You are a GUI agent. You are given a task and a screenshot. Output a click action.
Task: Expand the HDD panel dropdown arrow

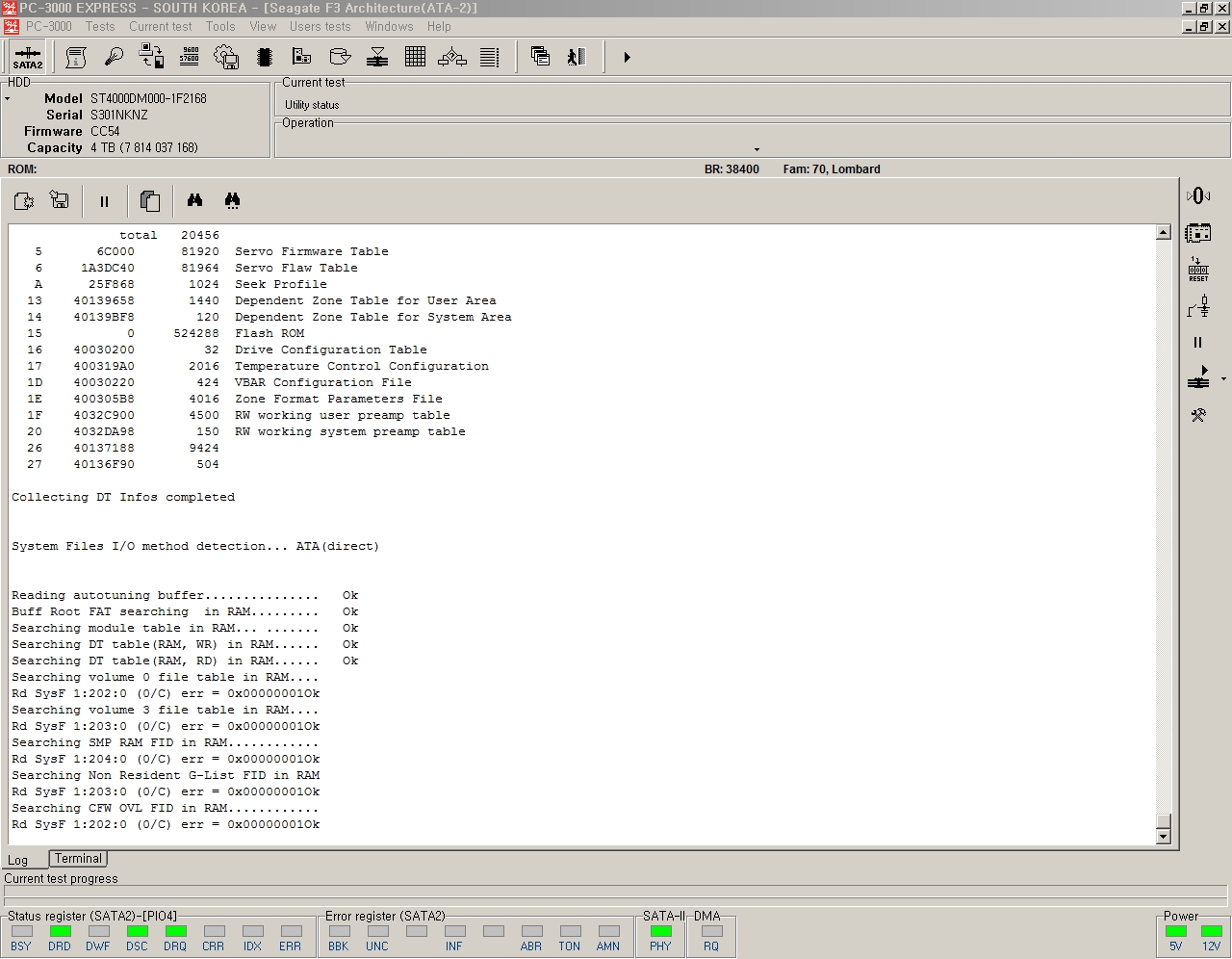click(x=8, y=98)
